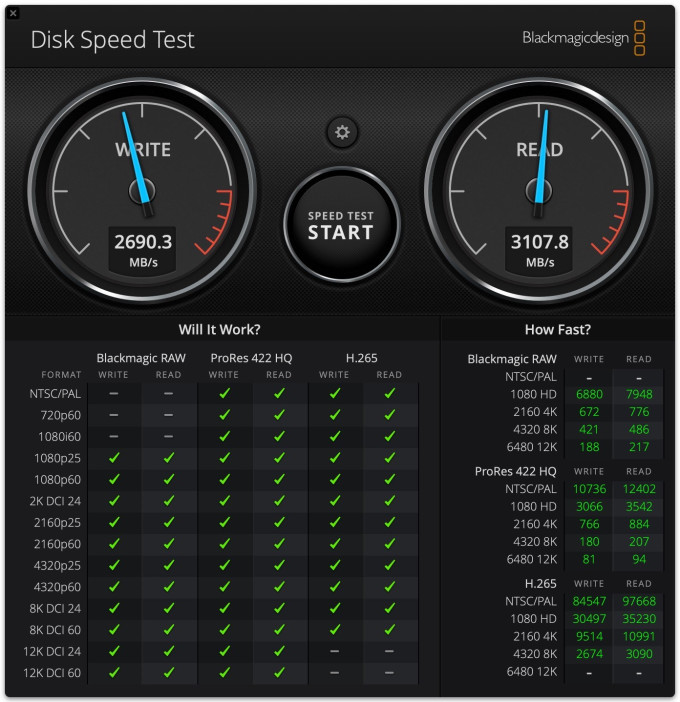
Task: Click the 2160p60 format row label
Action: [57, 544]
